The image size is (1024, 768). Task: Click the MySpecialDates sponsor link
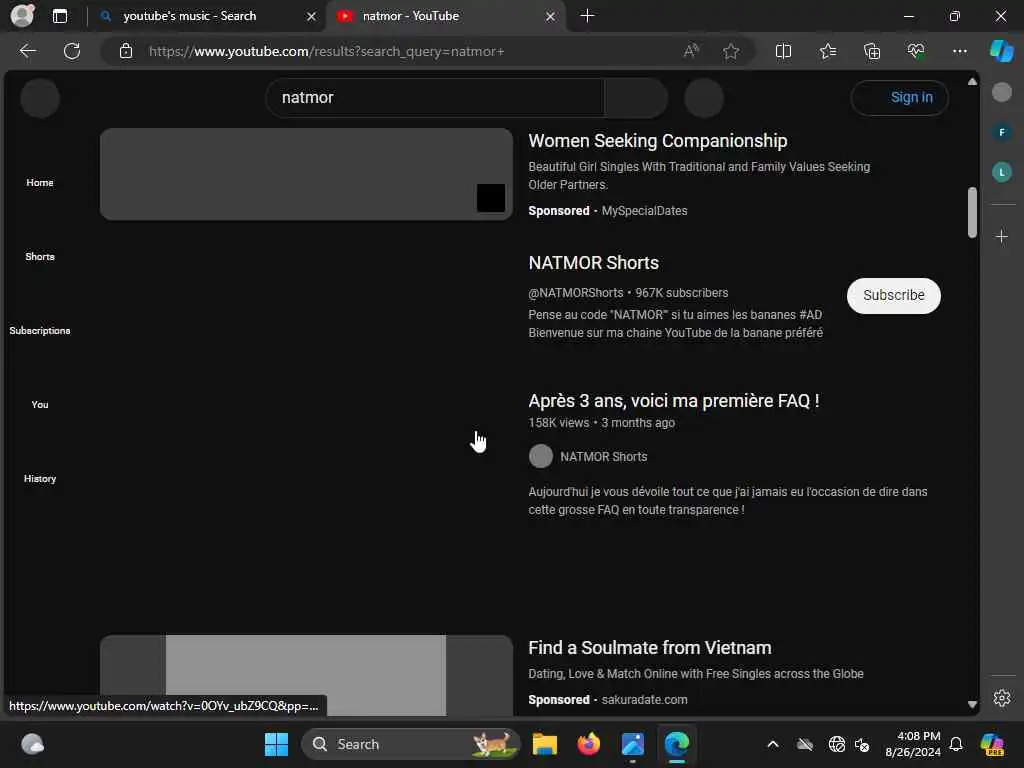coord(644,211)
